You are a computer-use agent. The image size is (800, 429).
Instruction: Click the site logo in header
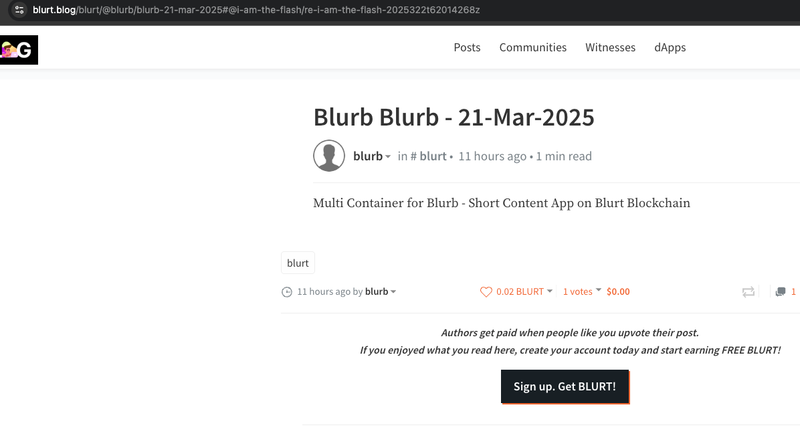coord(19,48)
